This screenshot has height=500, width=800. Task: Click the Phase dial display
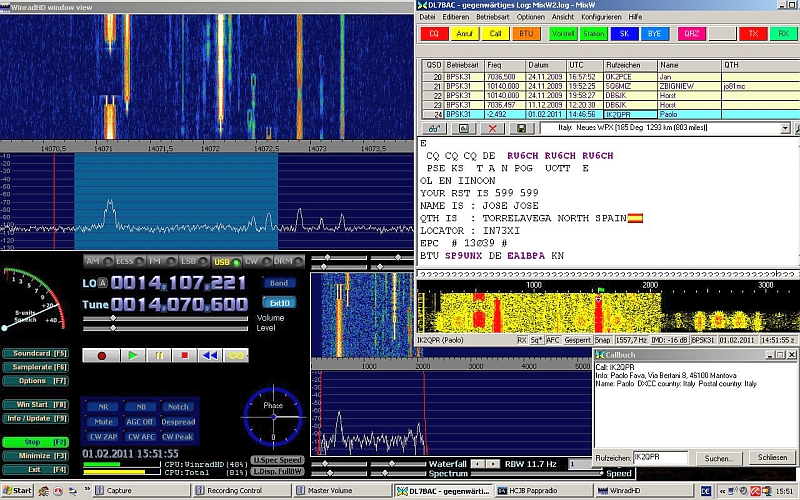click(273, 417)
